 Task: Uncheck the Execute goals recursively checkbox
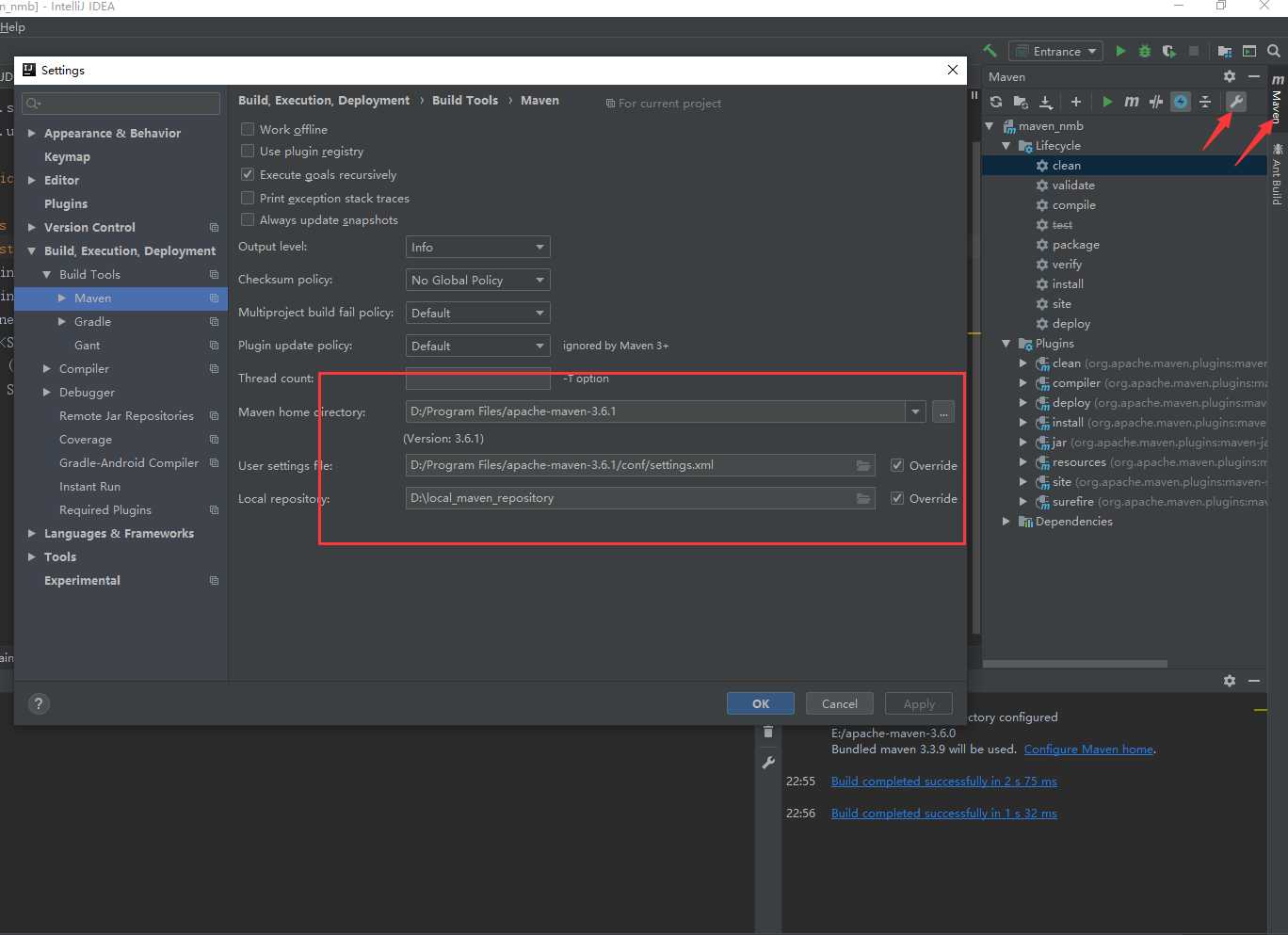pyautogui.click(x=248, y=174)
